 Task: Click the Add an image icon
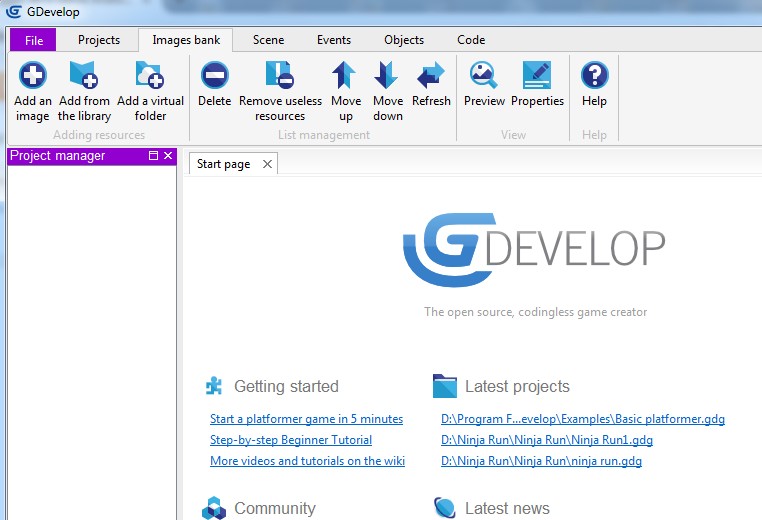tap(33, 75)
